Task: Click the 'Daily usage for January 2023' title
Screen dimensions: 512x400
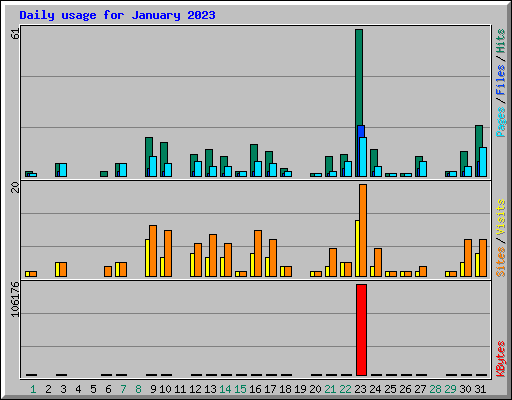Action: click(117, 15)
